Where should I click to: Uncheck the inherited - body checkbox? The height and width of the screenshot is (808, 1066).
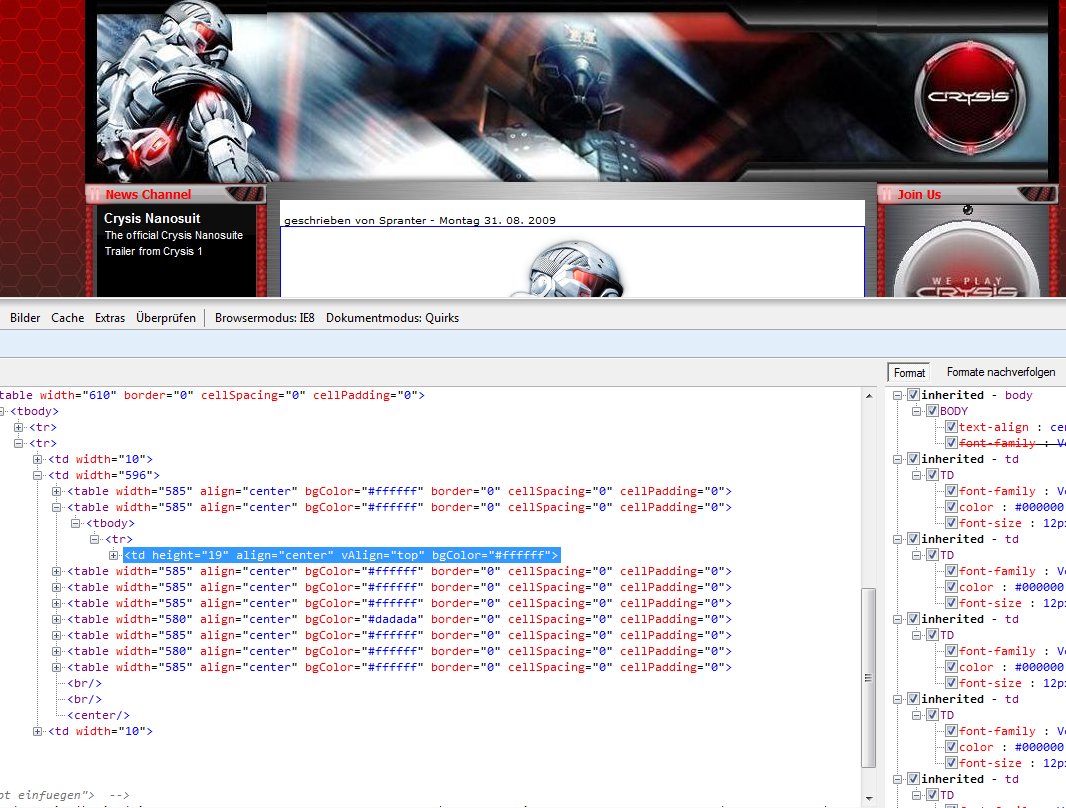(x=914, y=395)
